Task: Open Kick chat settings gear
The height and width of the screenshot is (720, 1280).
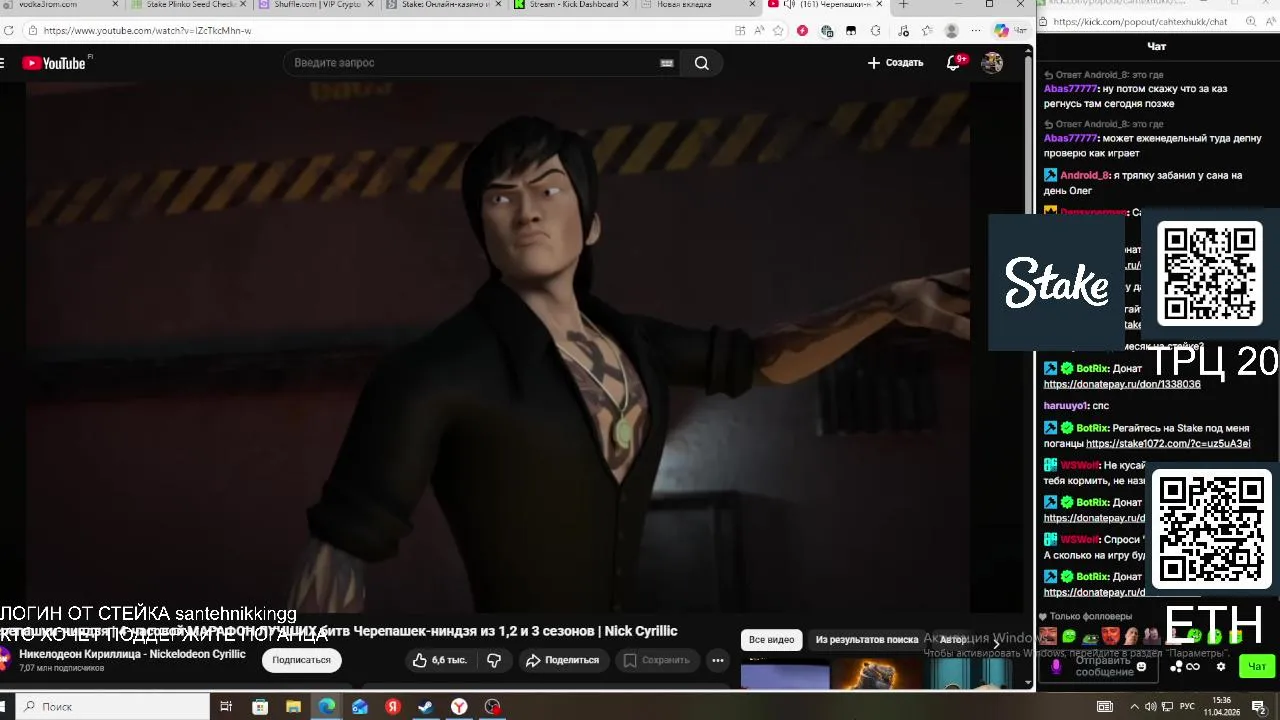Action: (x=1220, y=667)
